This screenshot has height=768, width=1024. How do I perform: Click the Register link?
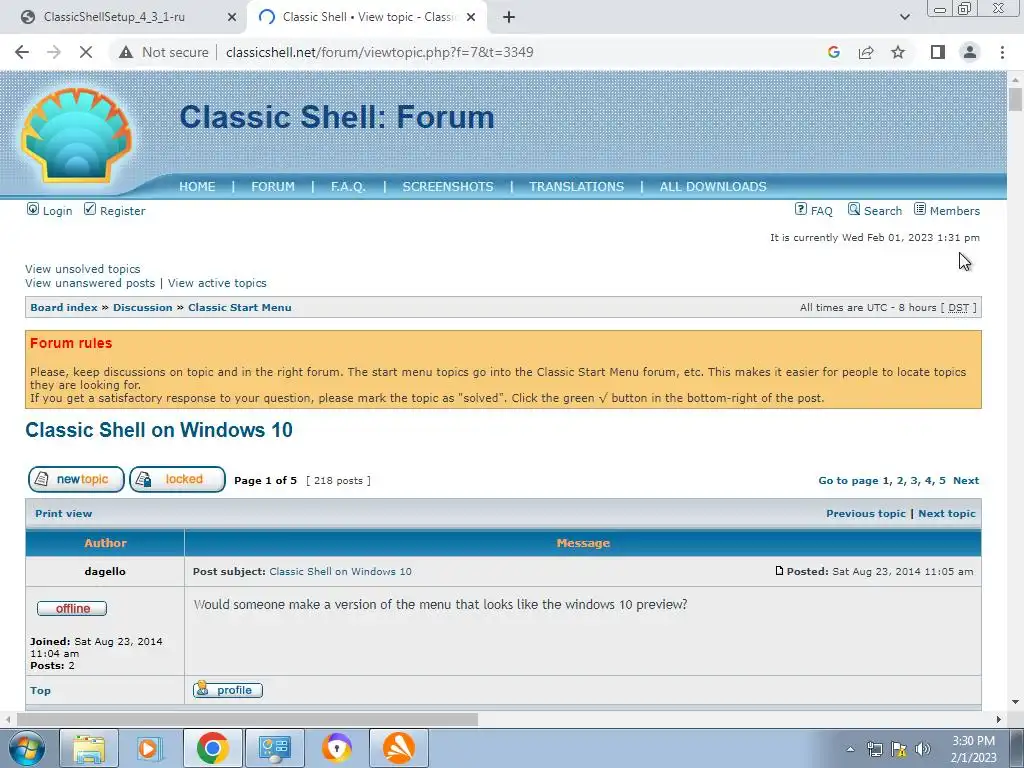click(123, 211)
